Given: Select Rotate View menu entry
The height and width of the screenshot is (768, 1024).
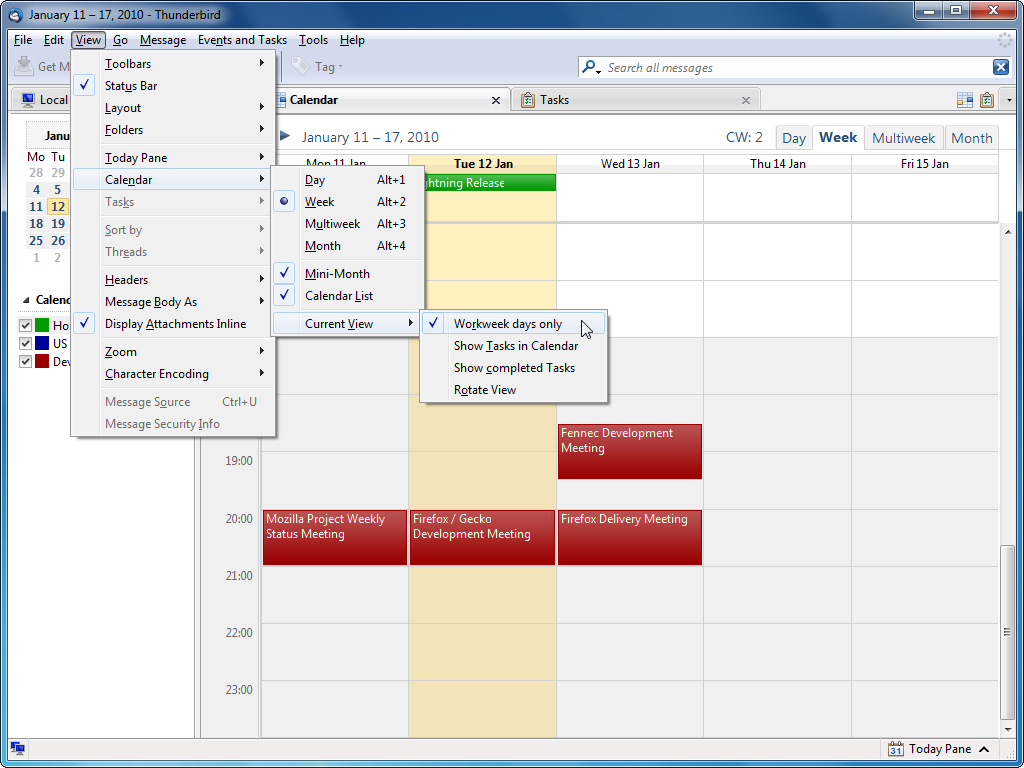Looking at the screenshot, I should 513,390.
